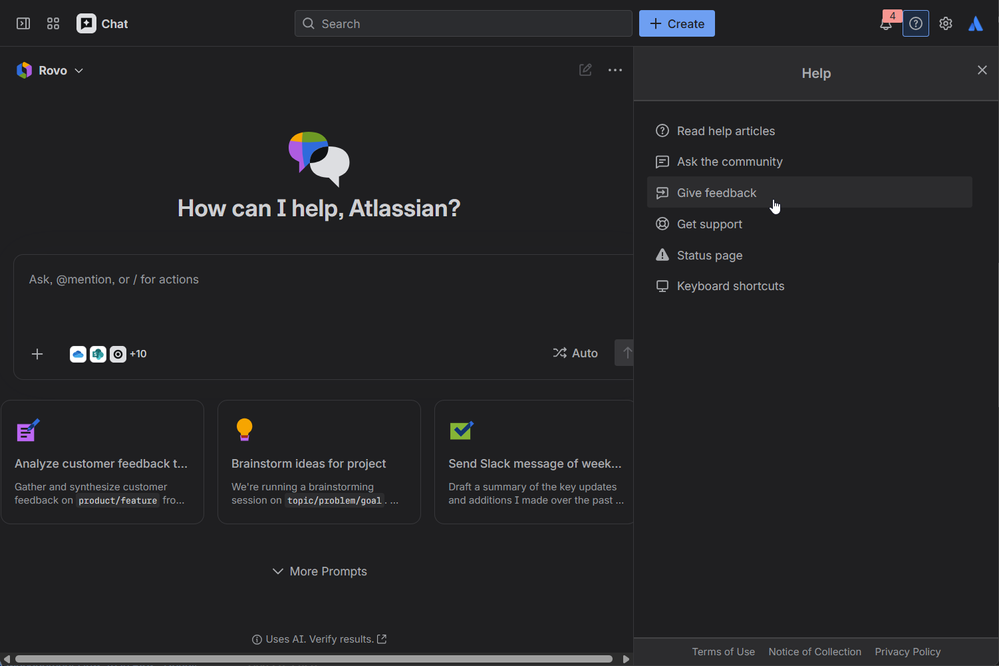This screenshot has height=666, width=999.
Task: Select Brainstorm ideas for project card
Action: (319, 462)
